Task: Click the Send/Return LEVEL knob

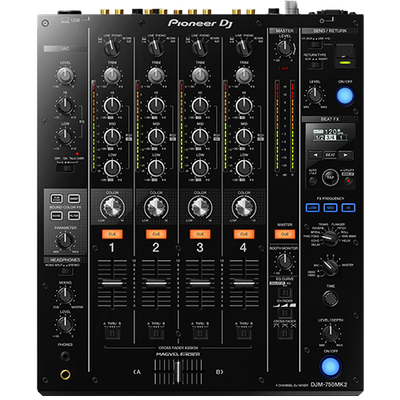Action: coord(314,95)
